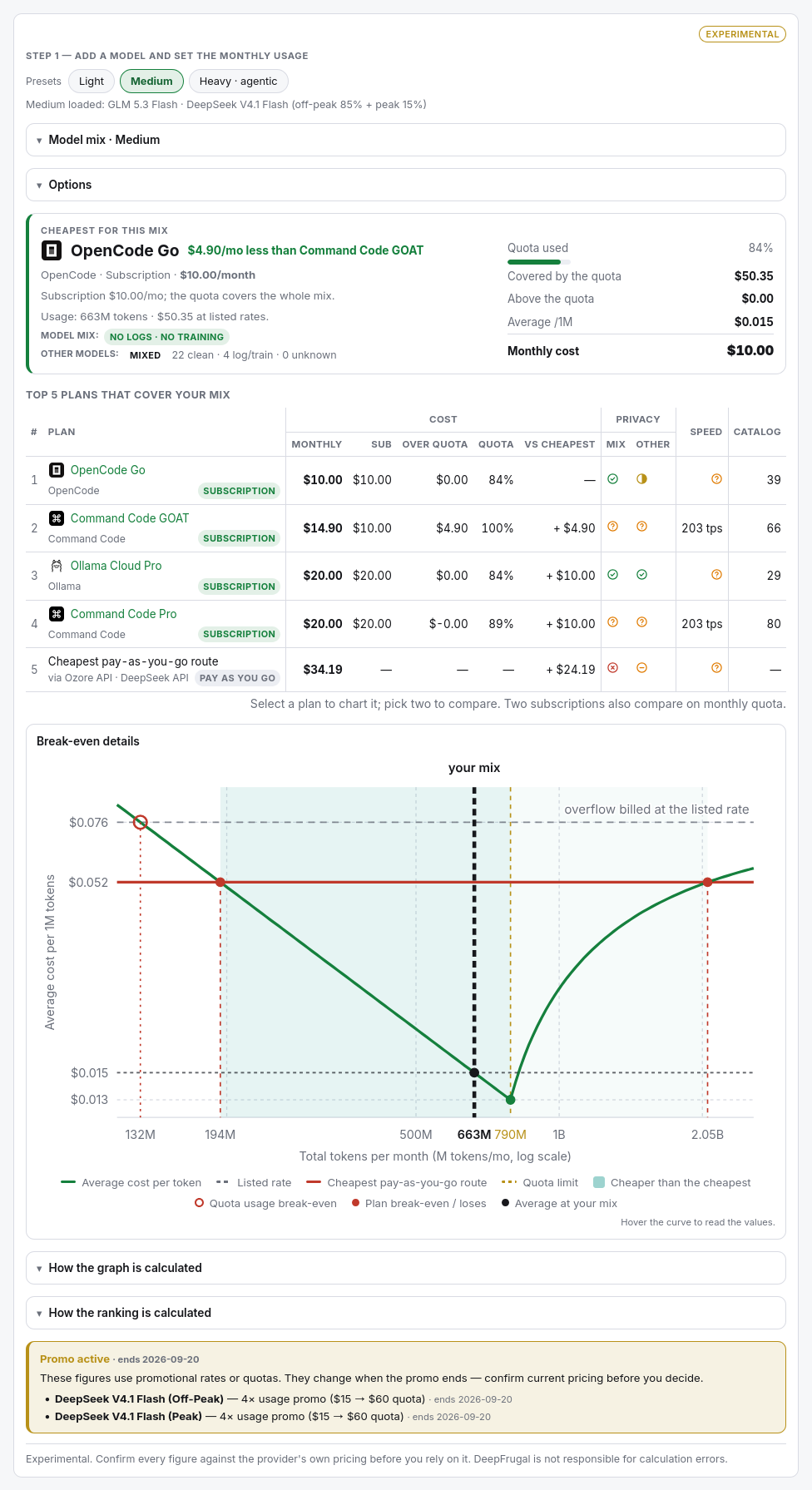This screenshot has width=812, height=1490.
Task: Click the Listed rate legend entry
Action: (x=254, y=1182)
